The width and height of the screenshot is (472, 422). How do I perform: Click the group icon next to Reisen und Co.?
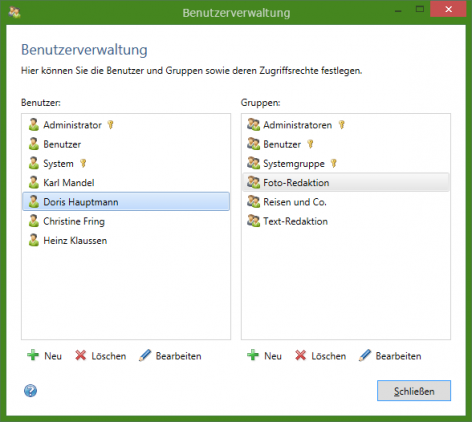[x=253, y=202]
